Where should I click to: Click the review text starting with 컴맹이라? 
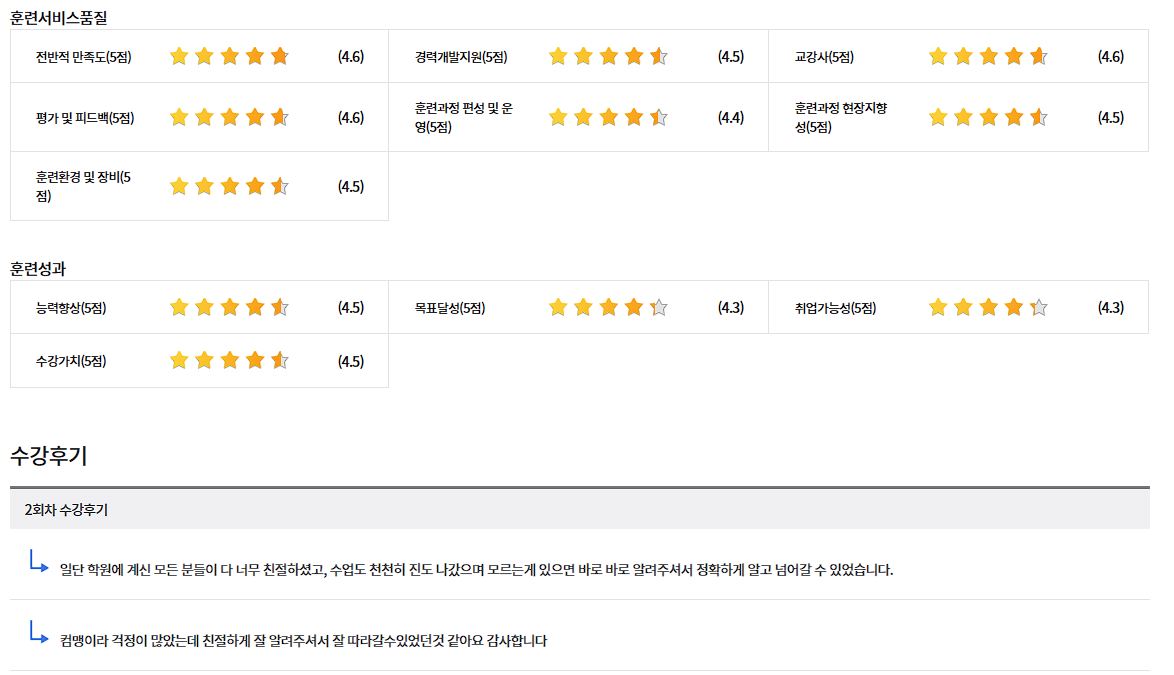[x=303, y=641]
